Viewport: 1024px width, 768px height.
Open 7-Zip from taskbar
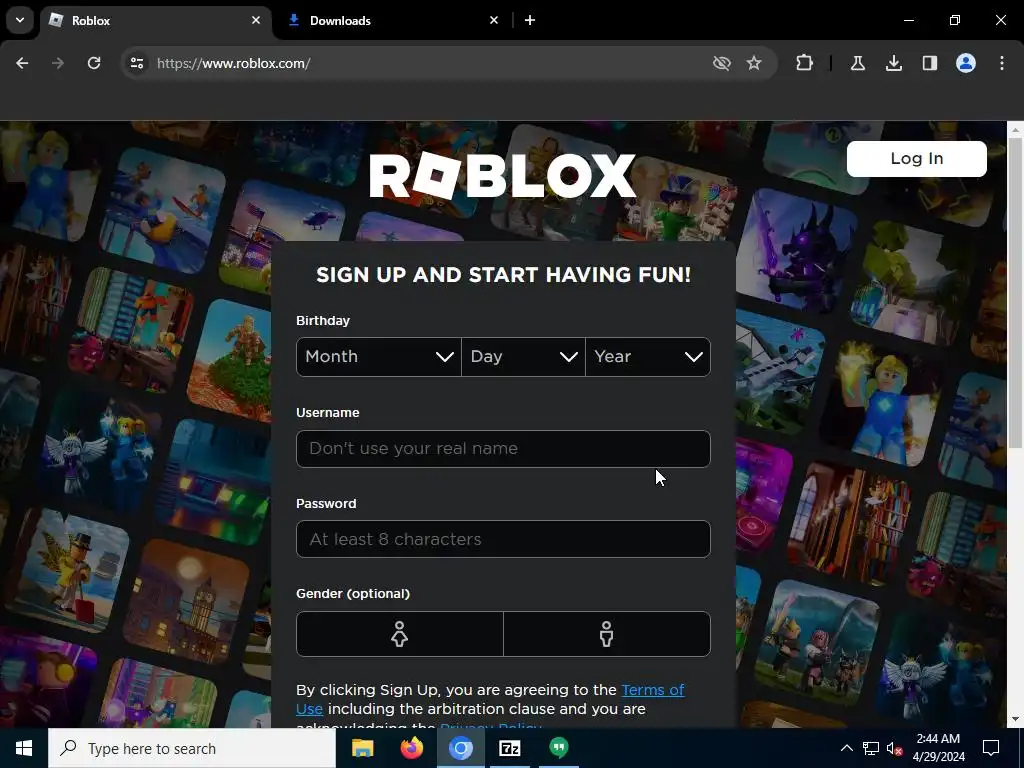coord(509,748)
